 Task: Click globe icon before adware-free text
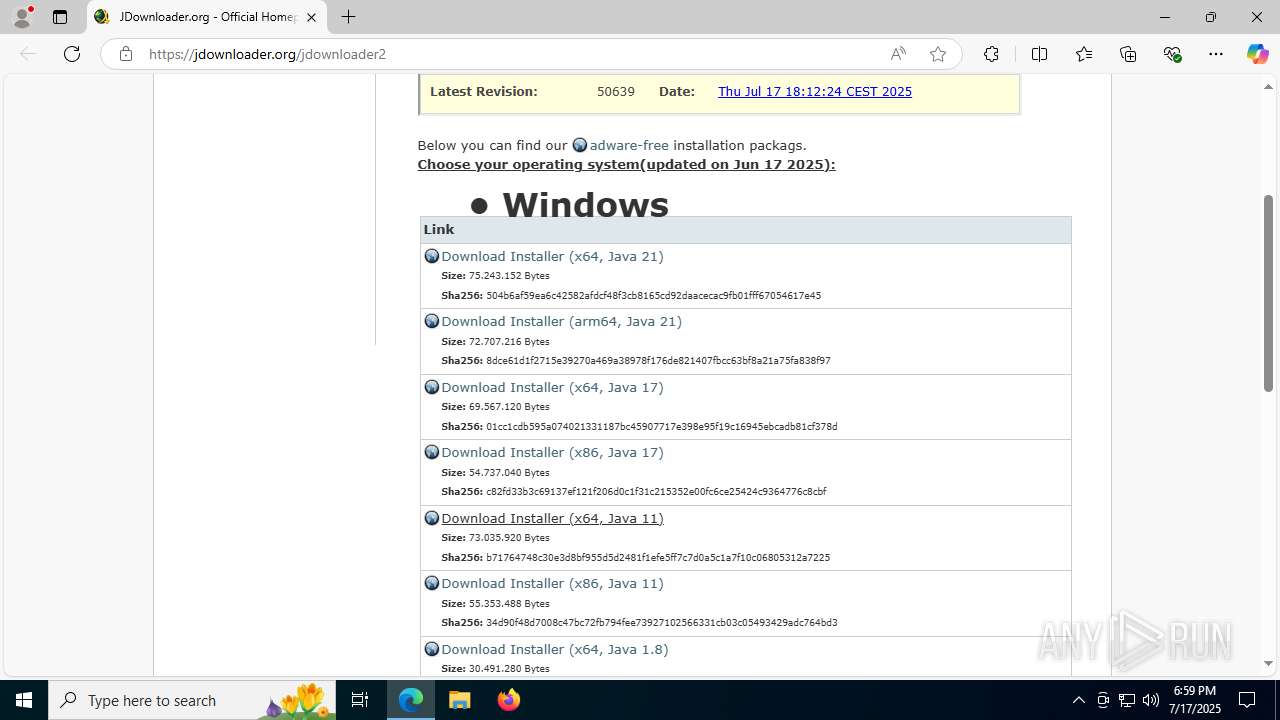[580, 145]
